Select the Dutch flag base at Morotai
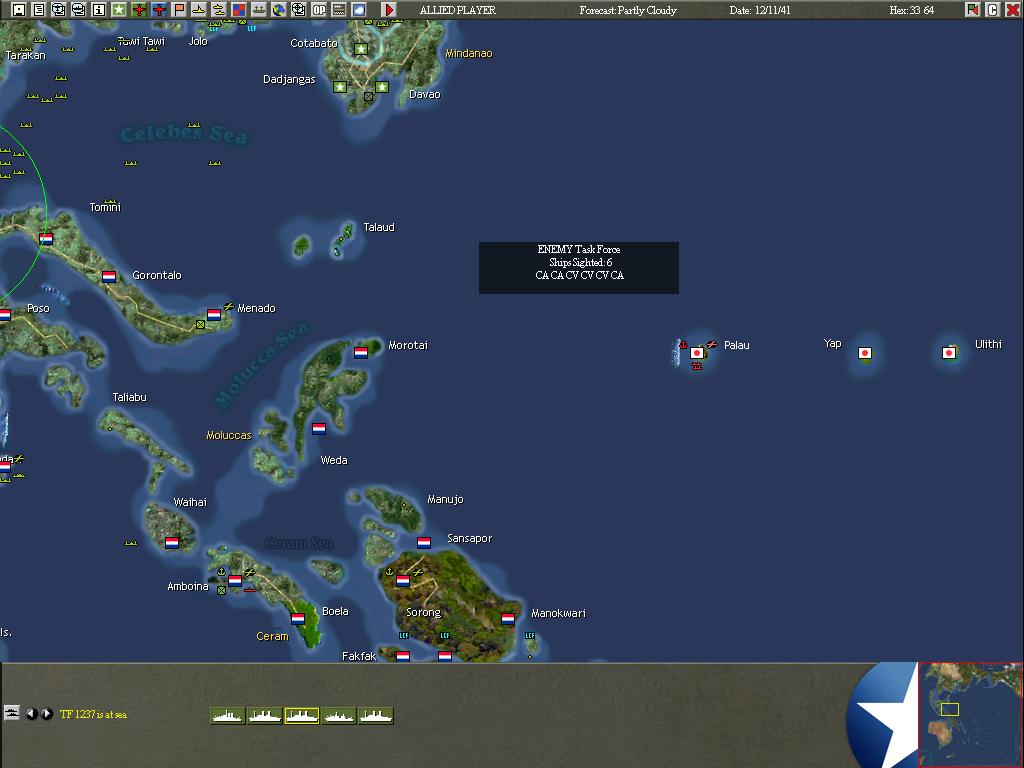 coord(360,353)
